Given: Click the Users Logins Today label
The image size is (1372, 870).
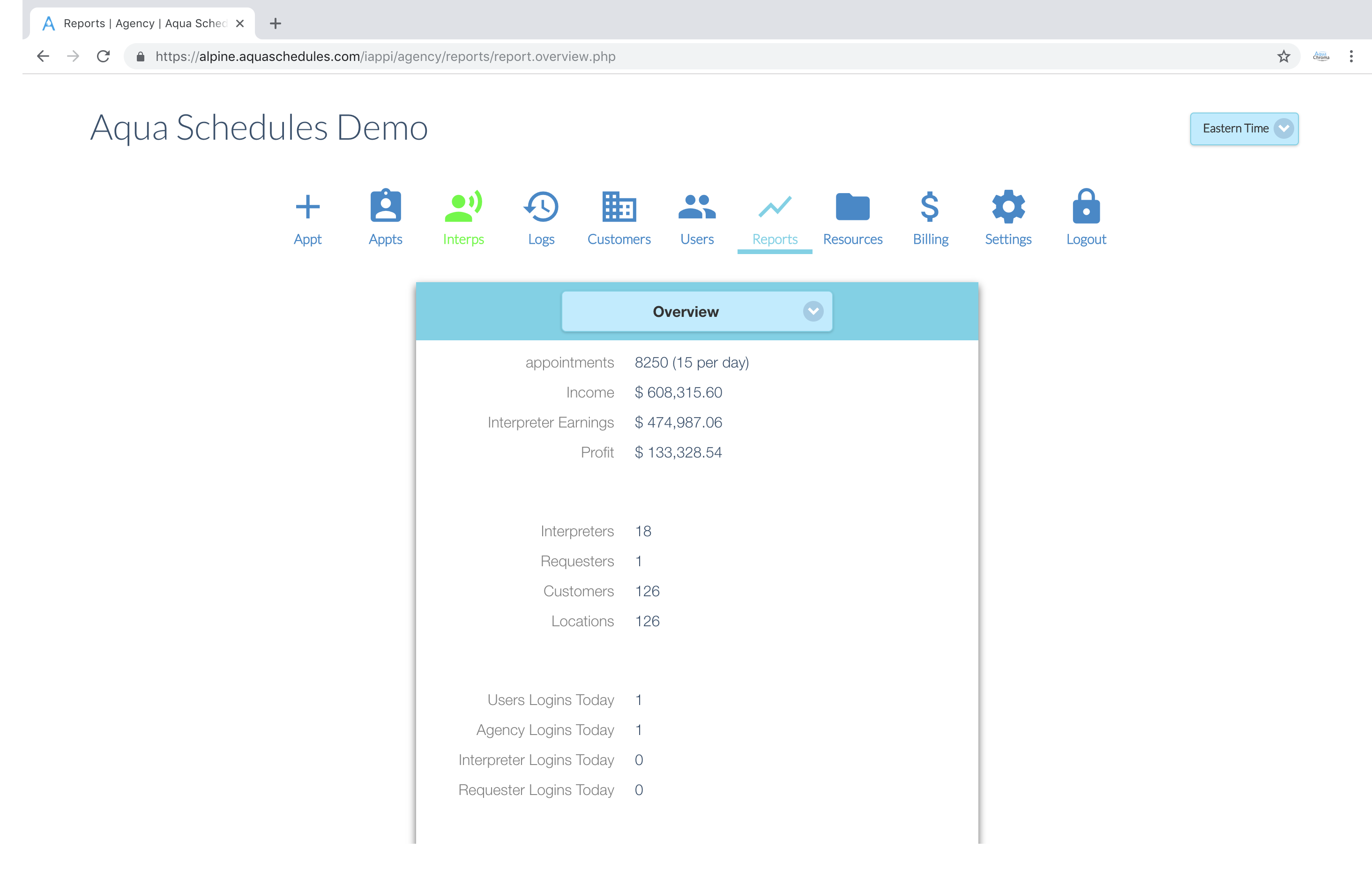Looking at the screenshot, I should 551,700.
